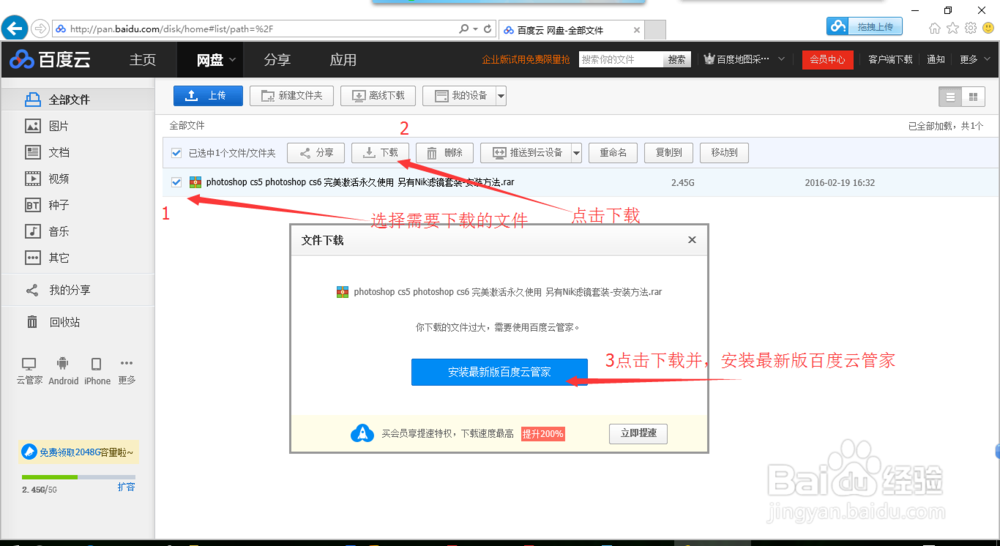The image size is (1000, 546).
Task: Click the 扩容 expand storage link
Action: 126,487
